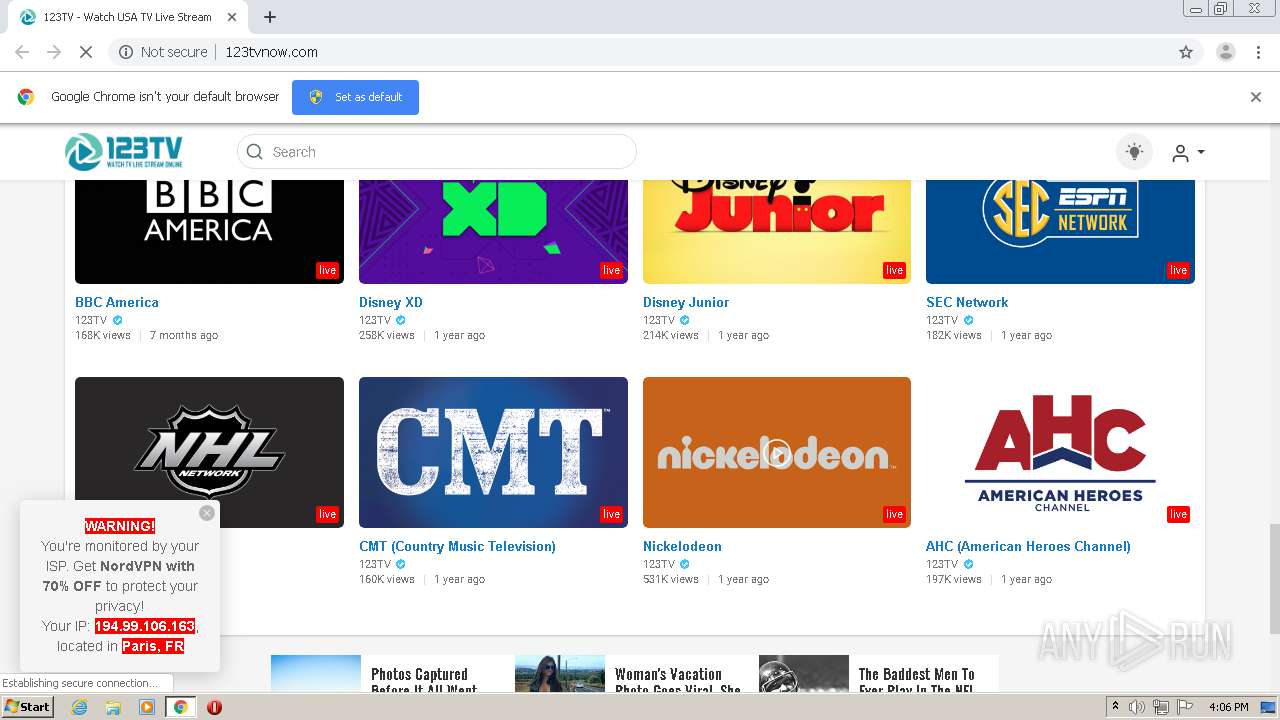Open a new tab with plus button
This screenshot has height=720, width=1280.
[270, 17]
